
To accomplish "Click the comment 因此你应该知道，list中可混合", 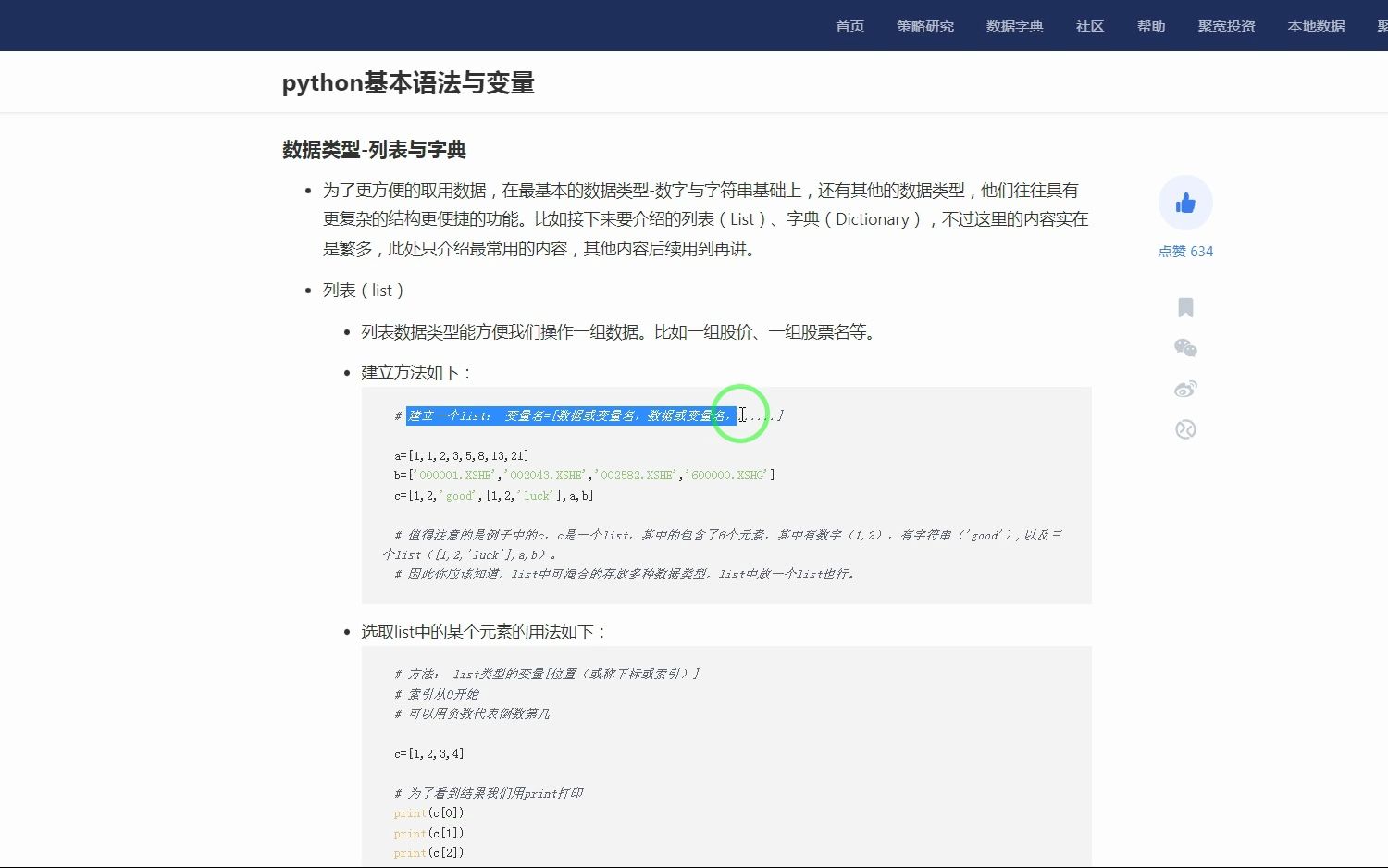I will click(625, 575).
